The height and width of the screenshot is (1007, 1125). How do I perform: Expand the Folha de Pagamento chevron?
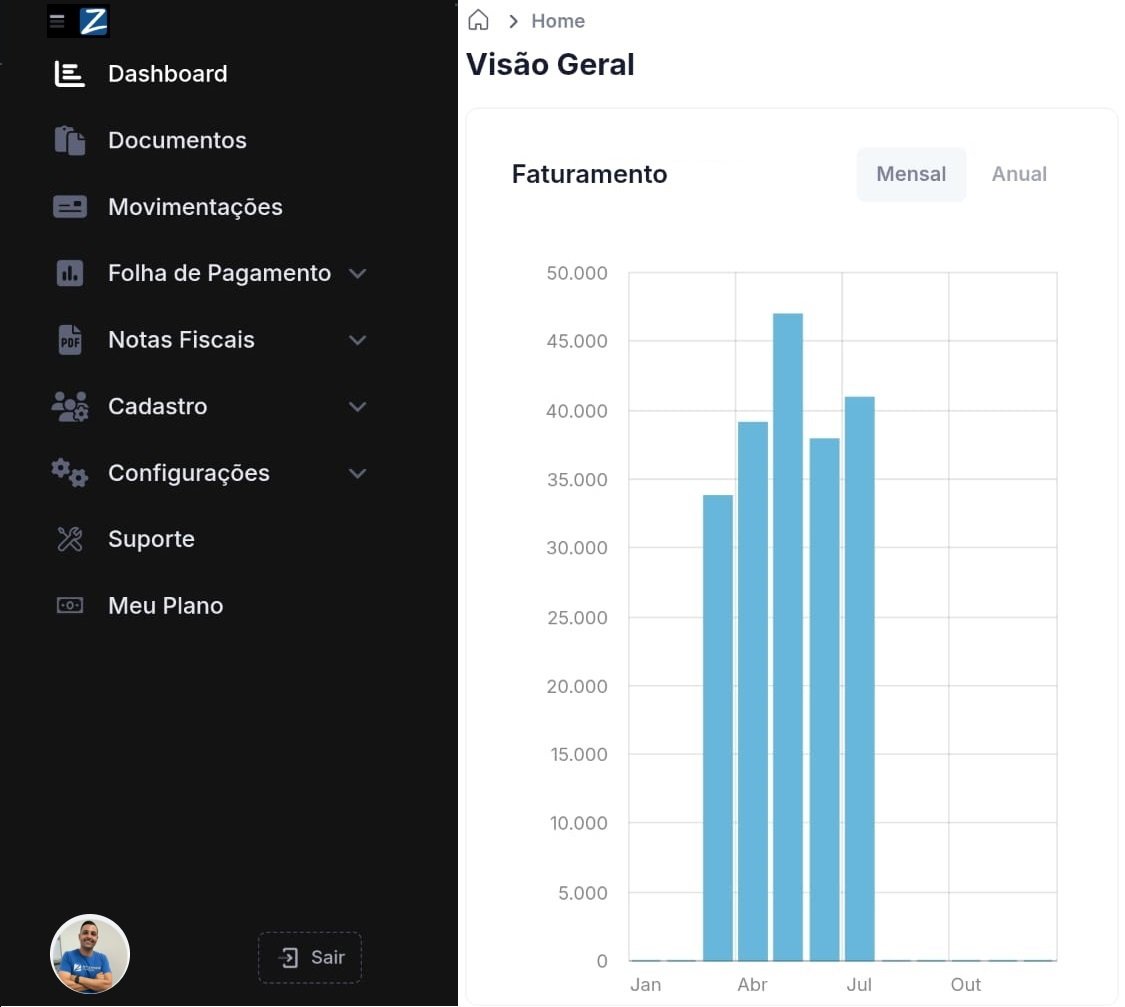pyautogui.click(x=357, y=274)
